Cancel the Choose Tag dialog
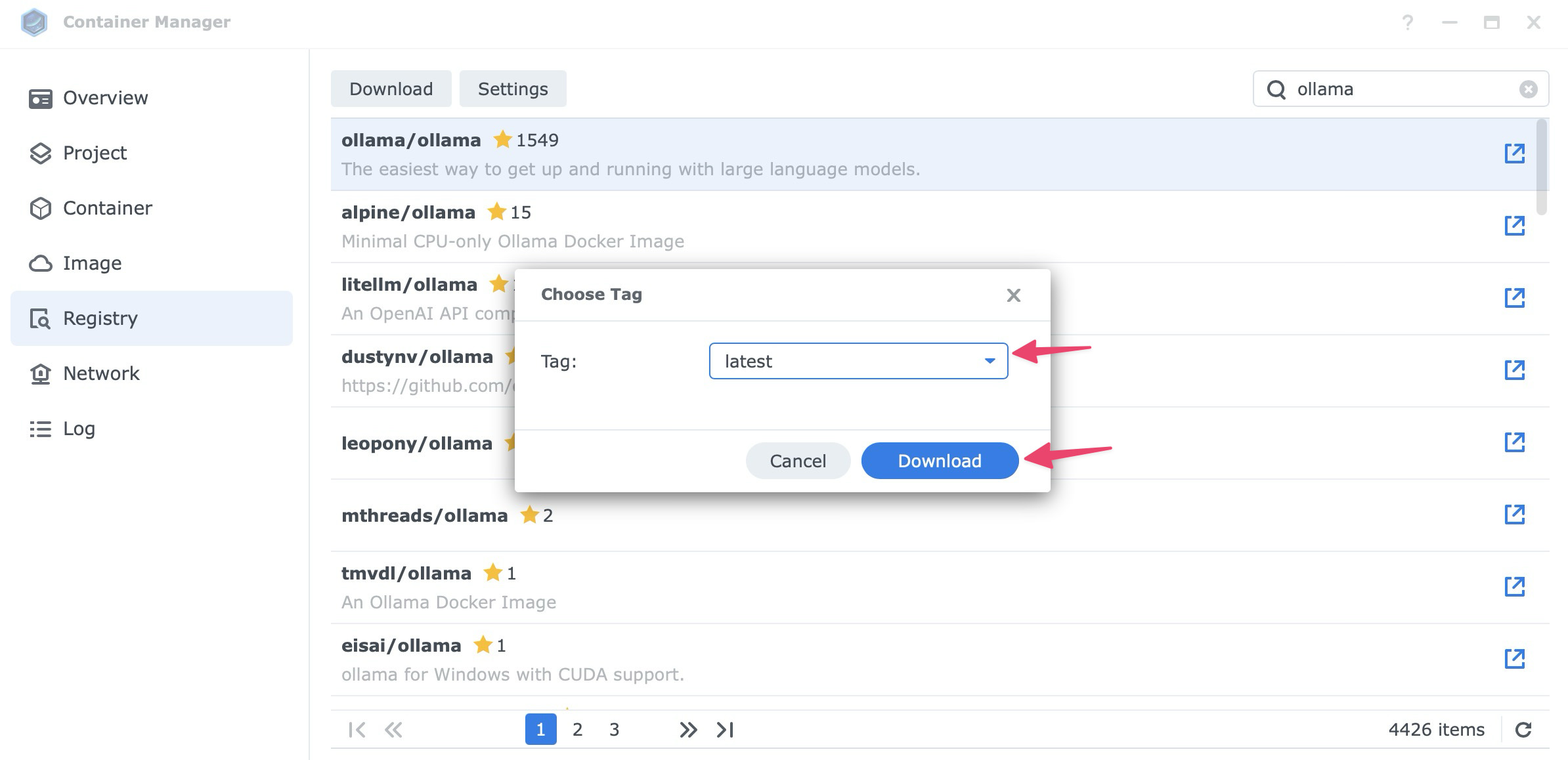 (x=796, y=460)
